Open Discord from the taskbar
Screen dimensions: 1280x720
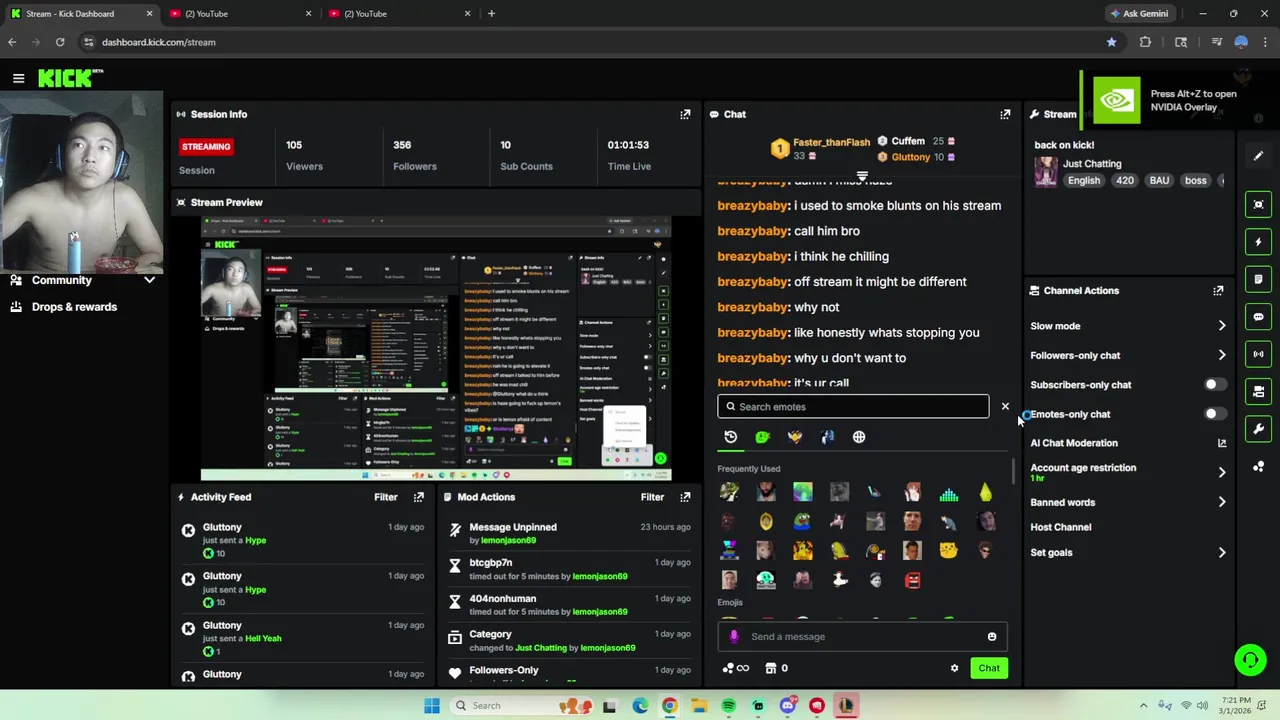(787, 706)
